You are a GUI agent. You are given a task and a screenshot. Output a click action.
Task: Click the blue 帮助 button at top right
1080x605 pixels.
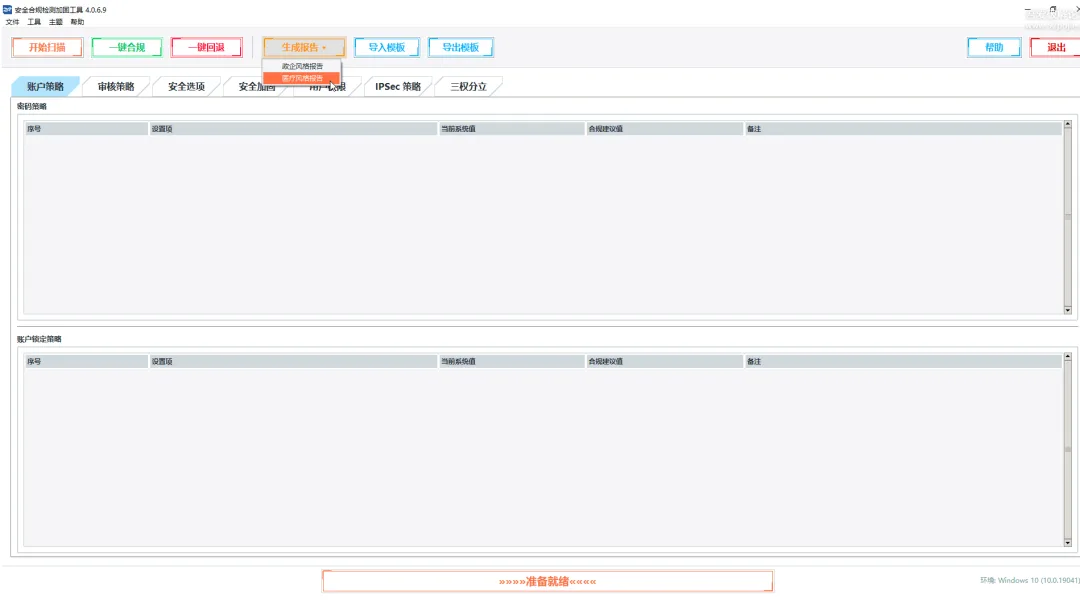coord(994,48)
